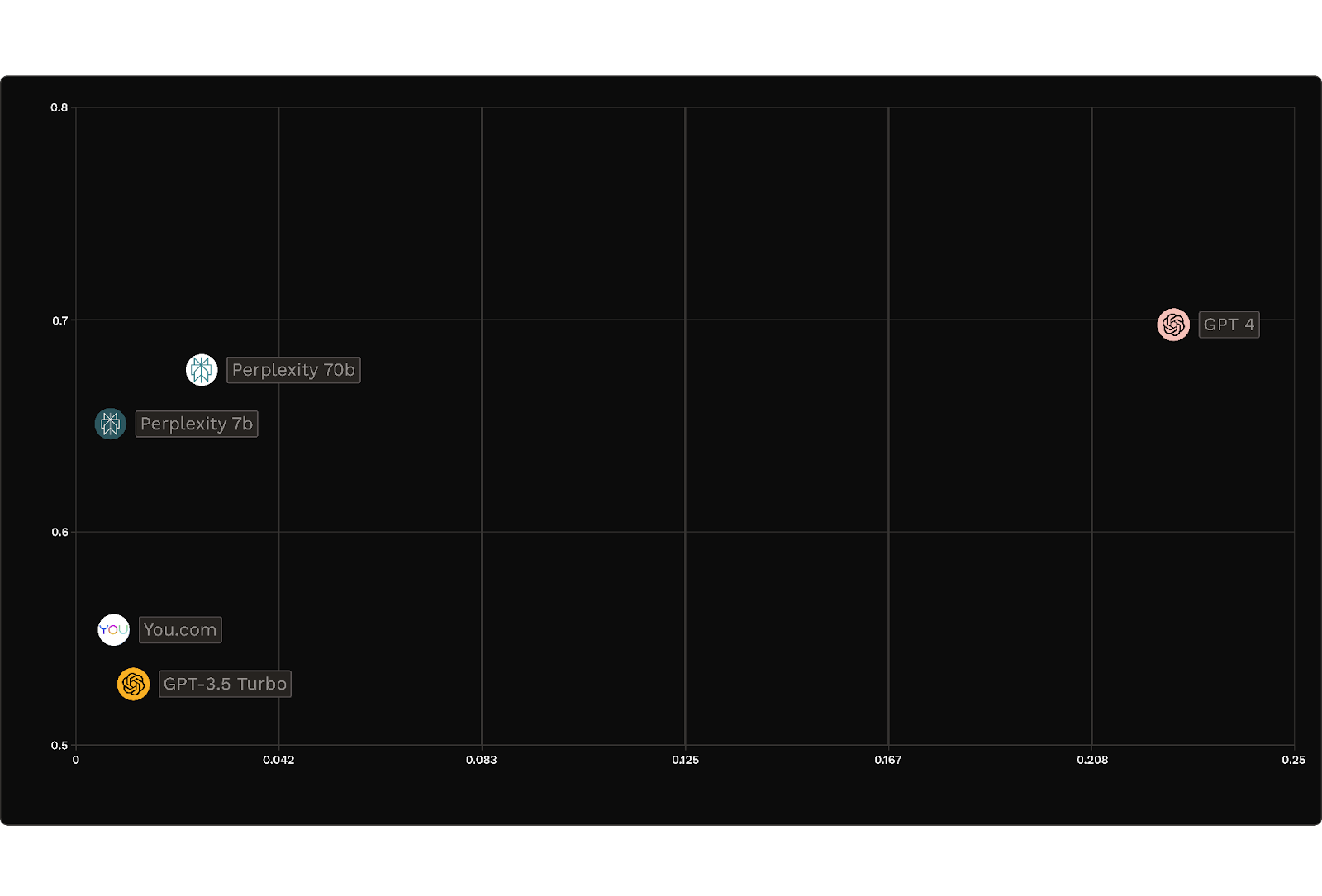Select the GPT 4 label
This screenshot has height=896, width=1322.
tap(1229, 325)
